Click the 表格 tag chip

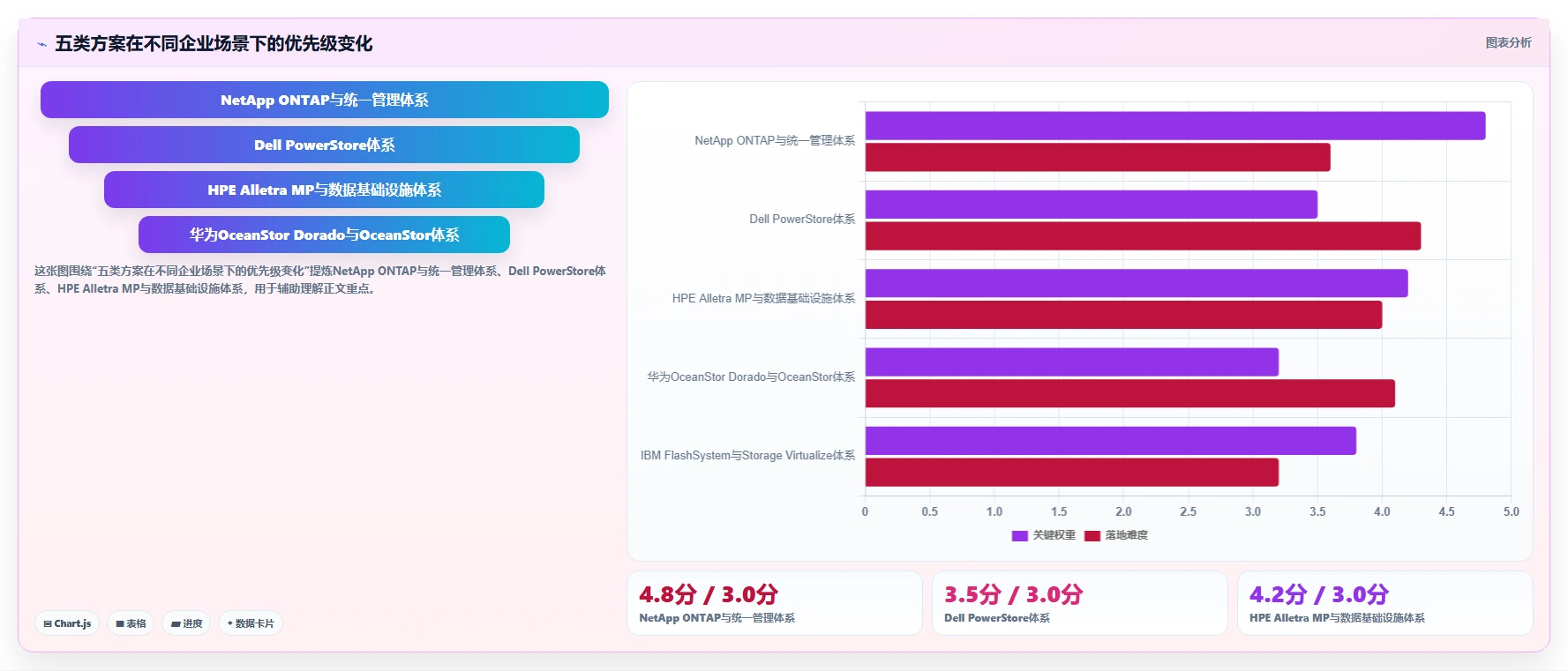point(131,623)
